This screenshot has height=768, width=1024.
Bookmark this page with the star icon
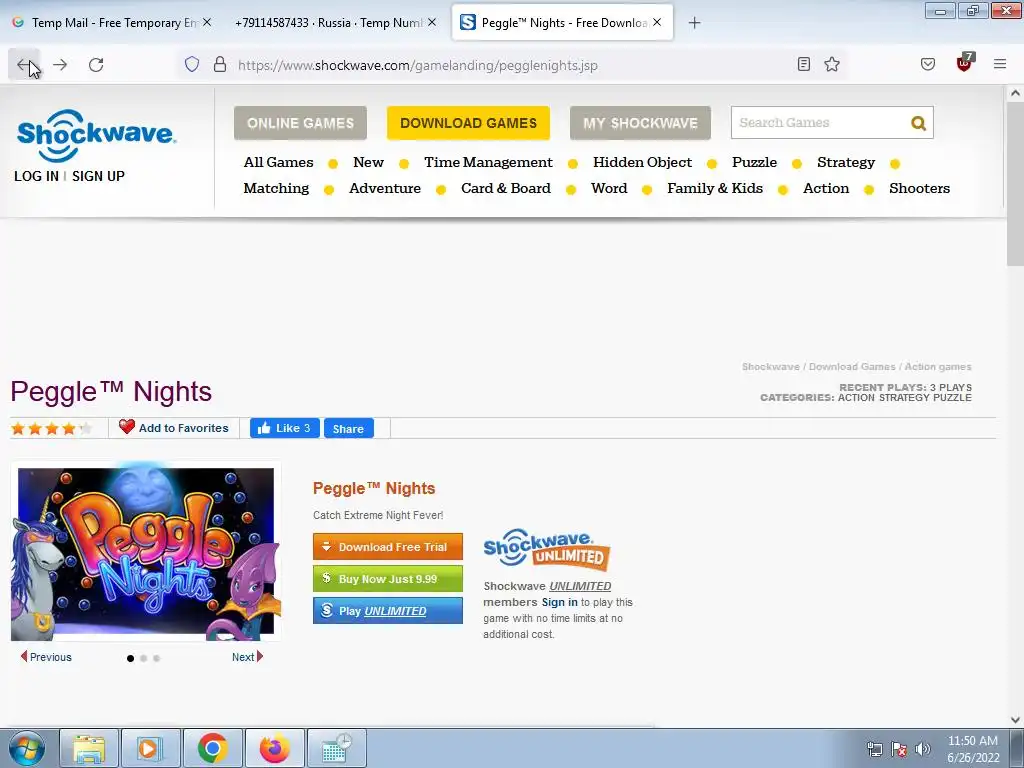tap(832, 64)
